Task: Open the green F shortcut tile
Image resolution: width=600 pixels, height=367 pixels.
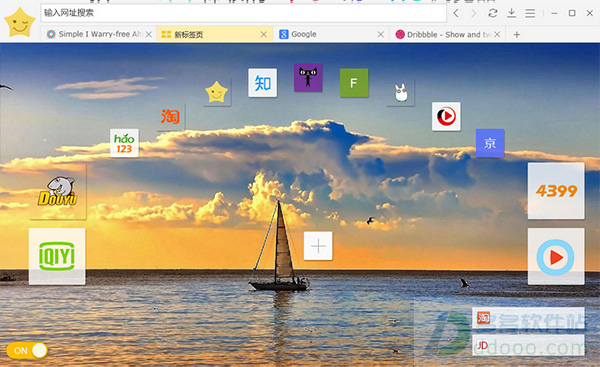Action: 354,83
